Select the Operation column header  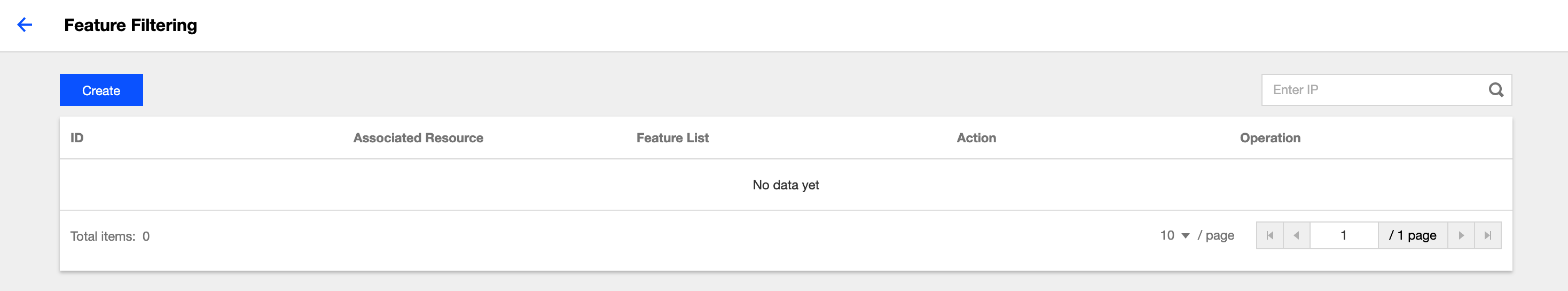click(x=1270, y=138)
